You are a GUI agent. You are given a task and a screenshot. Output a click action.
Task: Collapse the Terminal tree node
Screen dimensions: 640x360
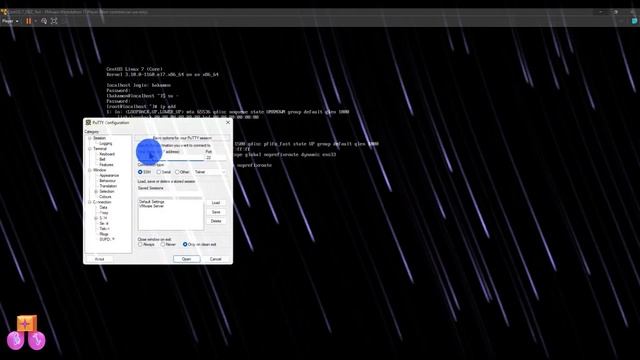pyautogui.click(x=90, y=149)
